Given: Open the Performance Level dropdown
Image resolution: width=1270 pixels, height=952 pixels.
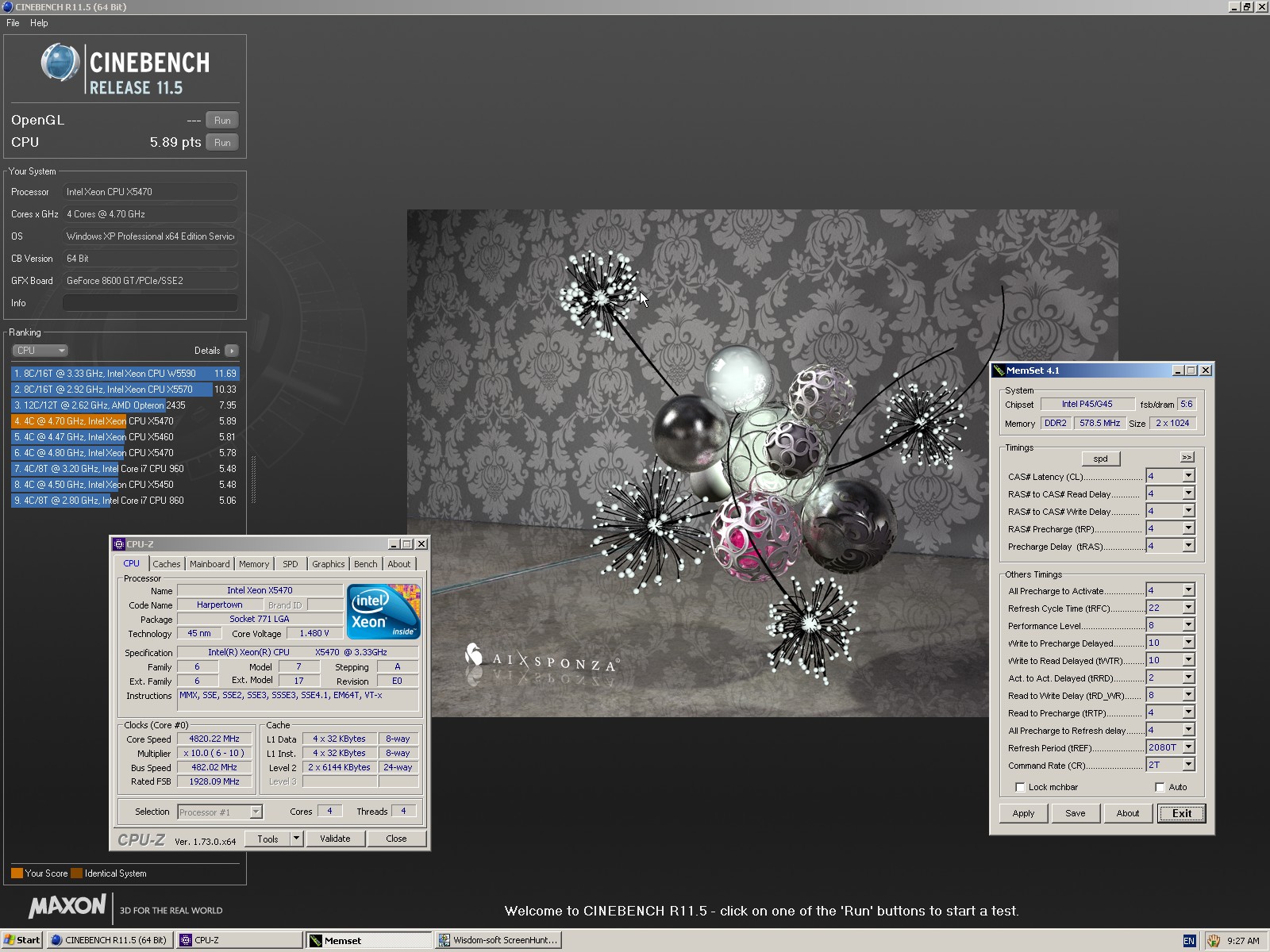Looking at the screenshot, I should pyautogui.click(x=1188, y=625).
